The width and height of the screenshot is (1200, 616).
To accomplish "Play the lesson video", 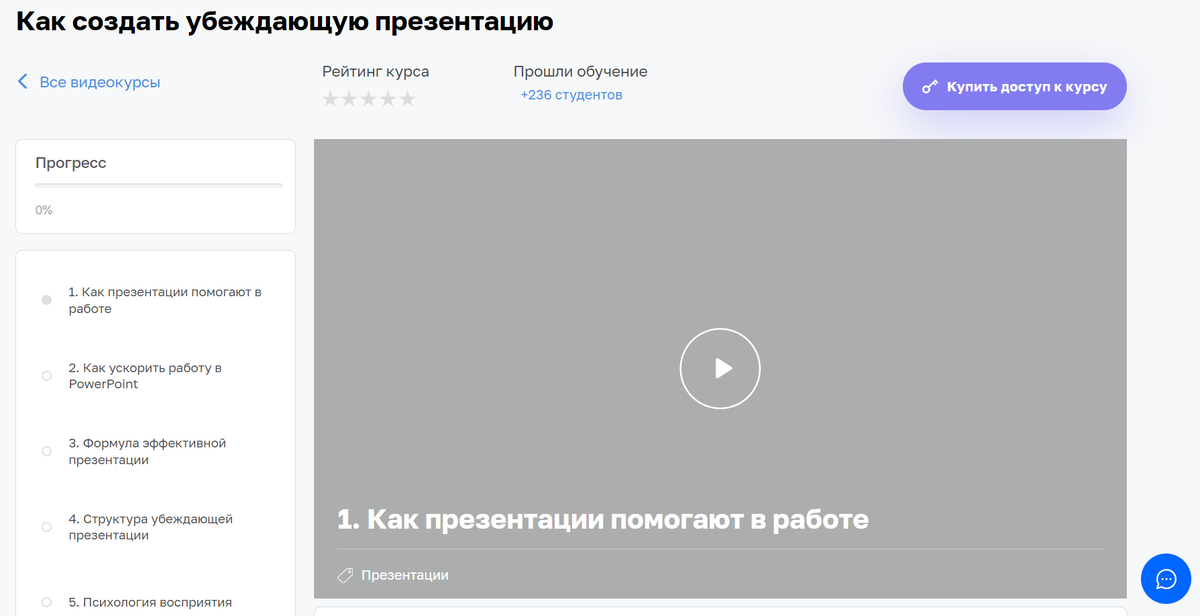I will (720, 368).
